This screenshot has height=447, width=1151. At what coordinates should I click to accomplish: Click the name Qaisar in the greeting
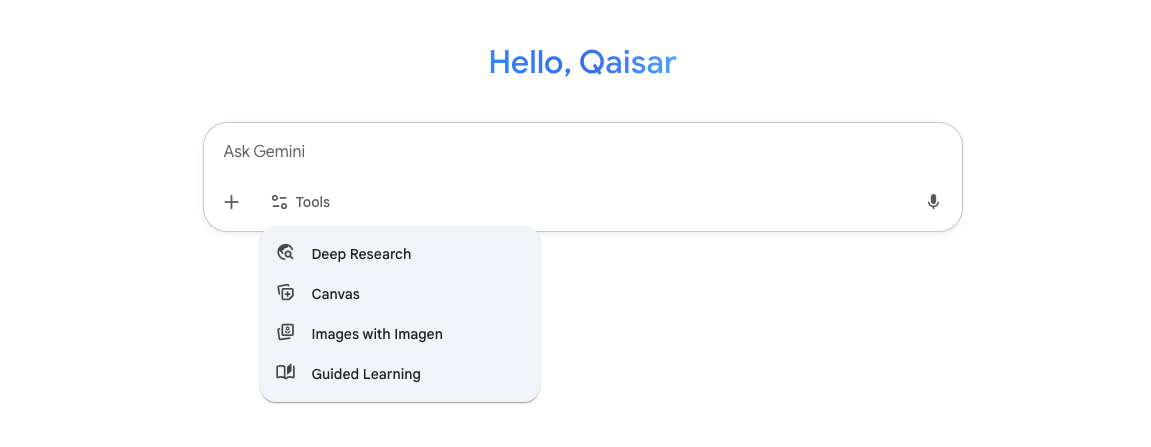pos(628,63)
